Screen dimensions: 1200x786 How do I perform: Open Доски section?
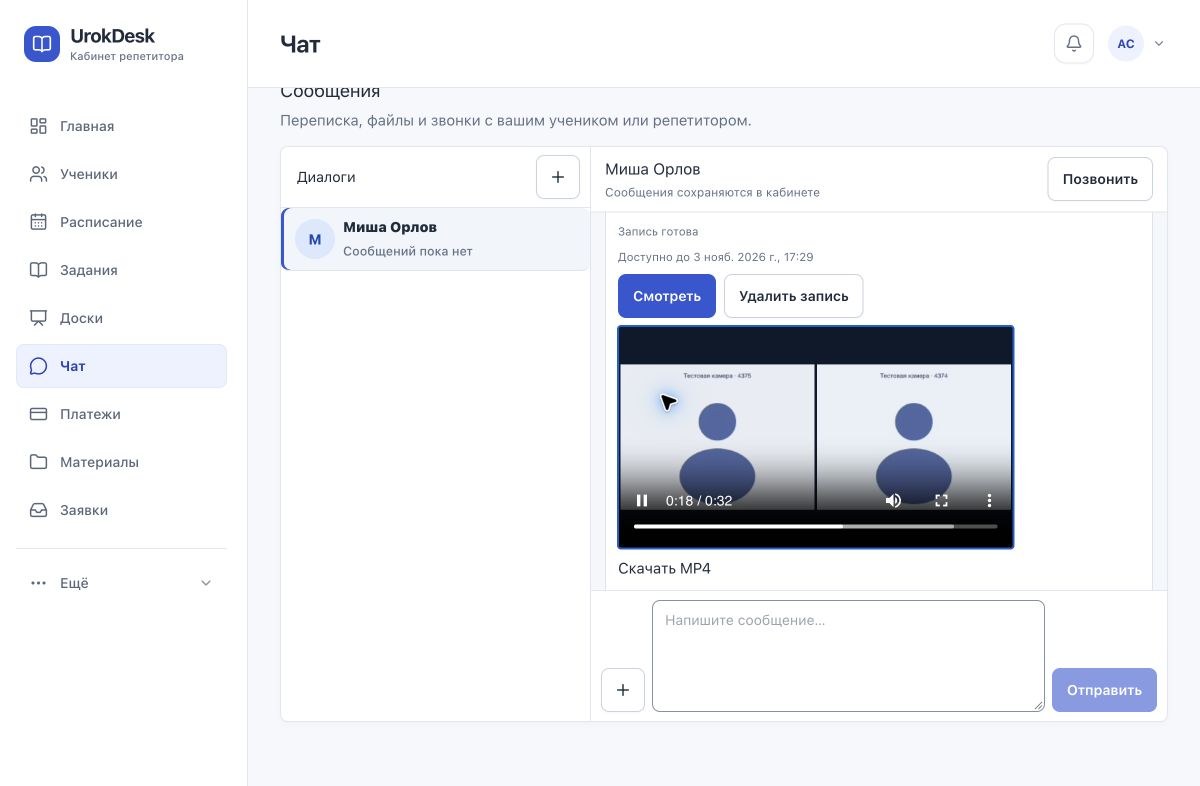pyautogui.click(x=121, y=318)
